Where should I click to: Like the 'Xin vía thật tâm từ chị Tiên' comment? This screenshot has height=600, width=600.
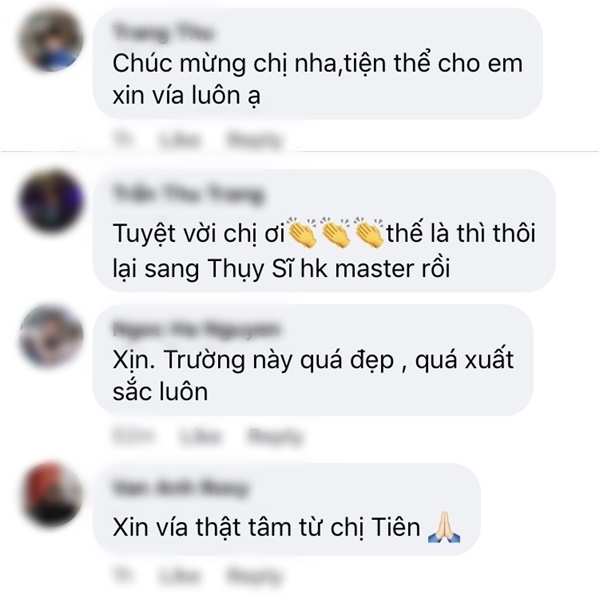179,576
